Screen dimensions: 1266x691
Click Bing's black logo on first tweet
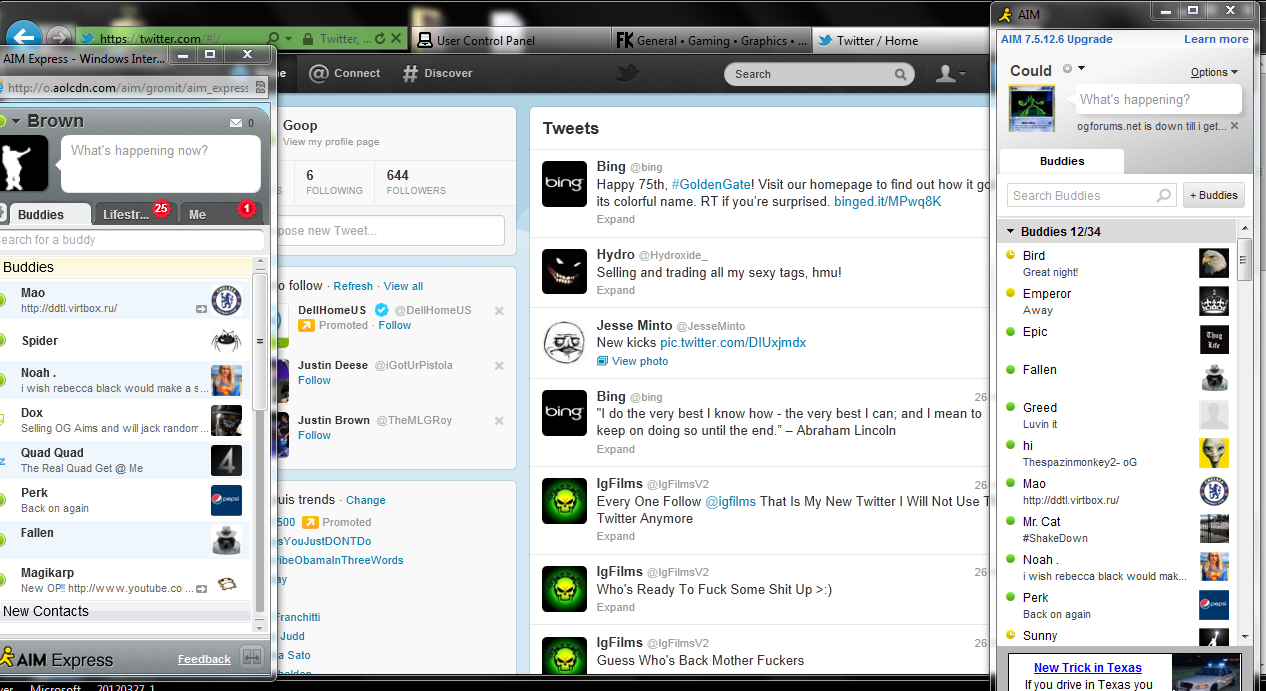[564, 184]
